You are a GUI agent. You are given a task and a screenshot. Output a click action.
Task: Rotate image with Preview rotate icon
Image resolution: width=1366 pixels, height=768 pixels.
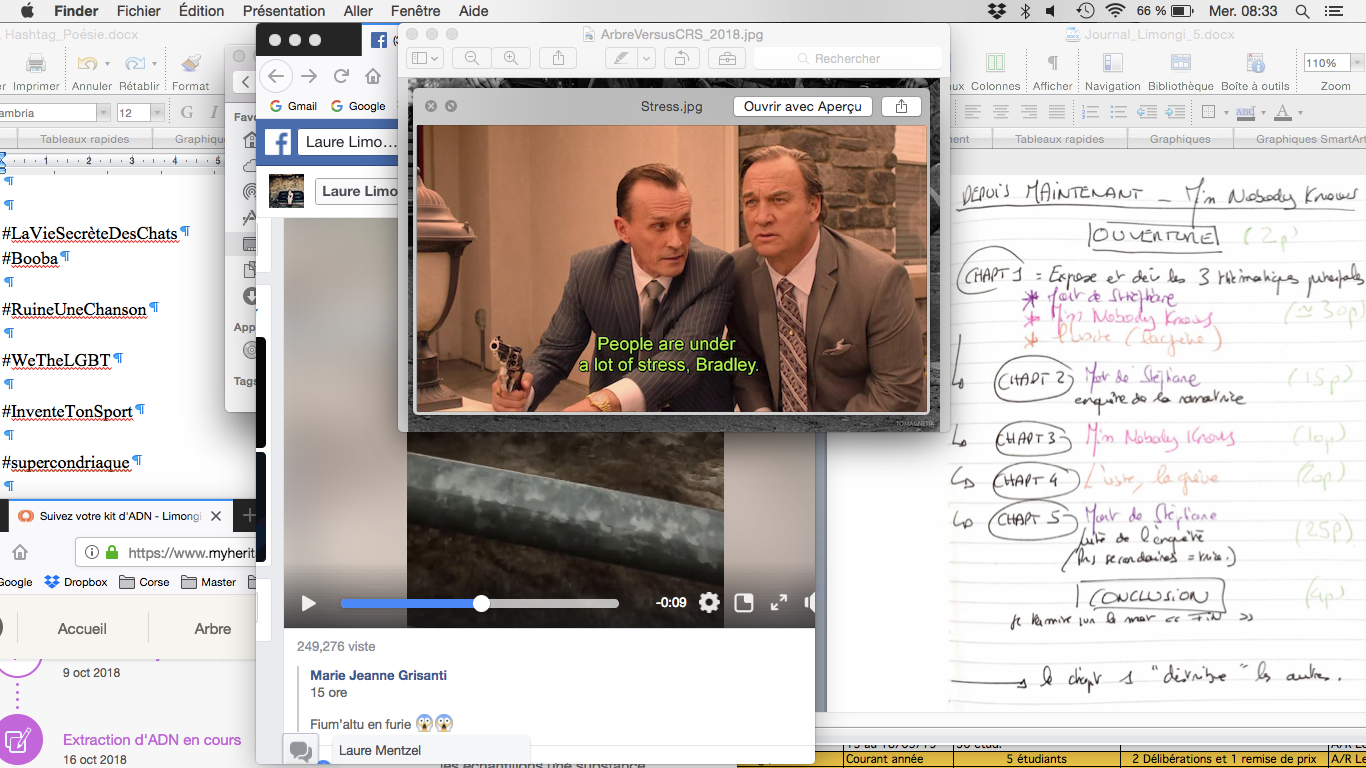click(682, 59)
